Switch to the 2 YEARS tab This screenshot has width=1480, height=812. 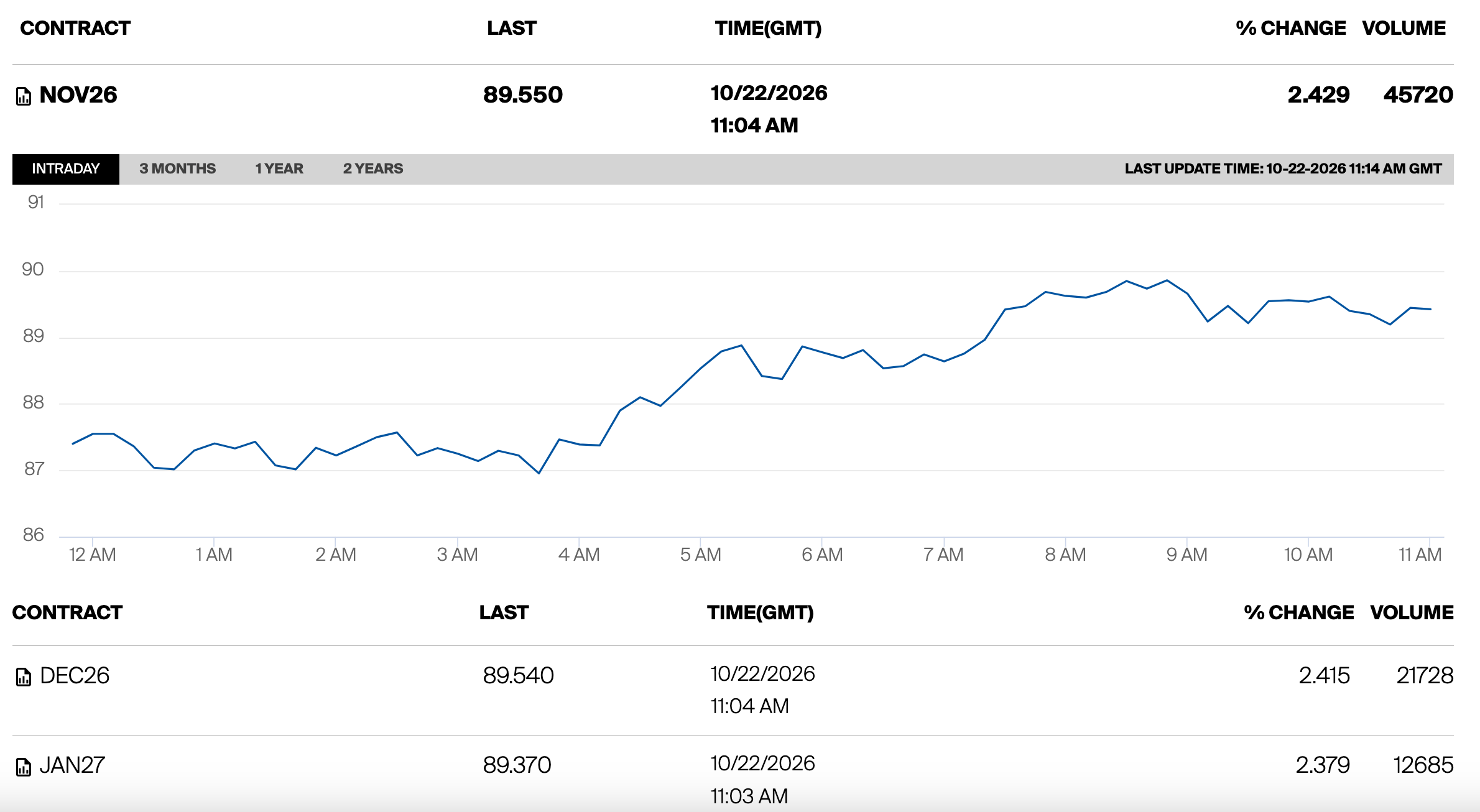[373, 169]
